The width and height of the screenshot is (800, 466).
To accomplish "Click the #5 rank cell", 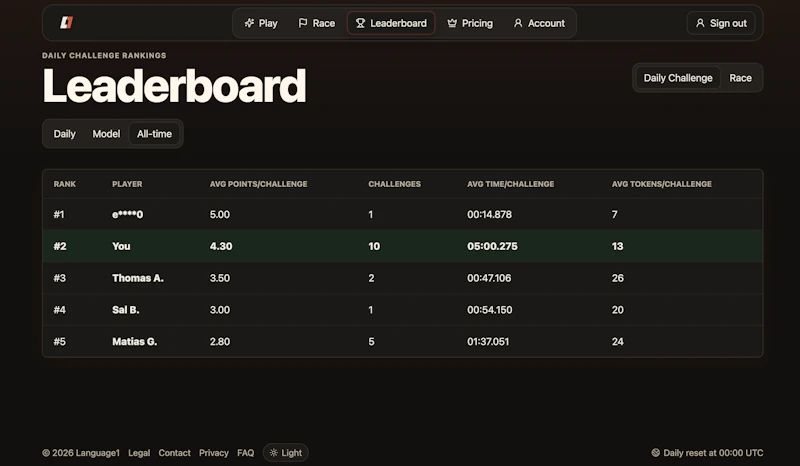I will point(60,341).
